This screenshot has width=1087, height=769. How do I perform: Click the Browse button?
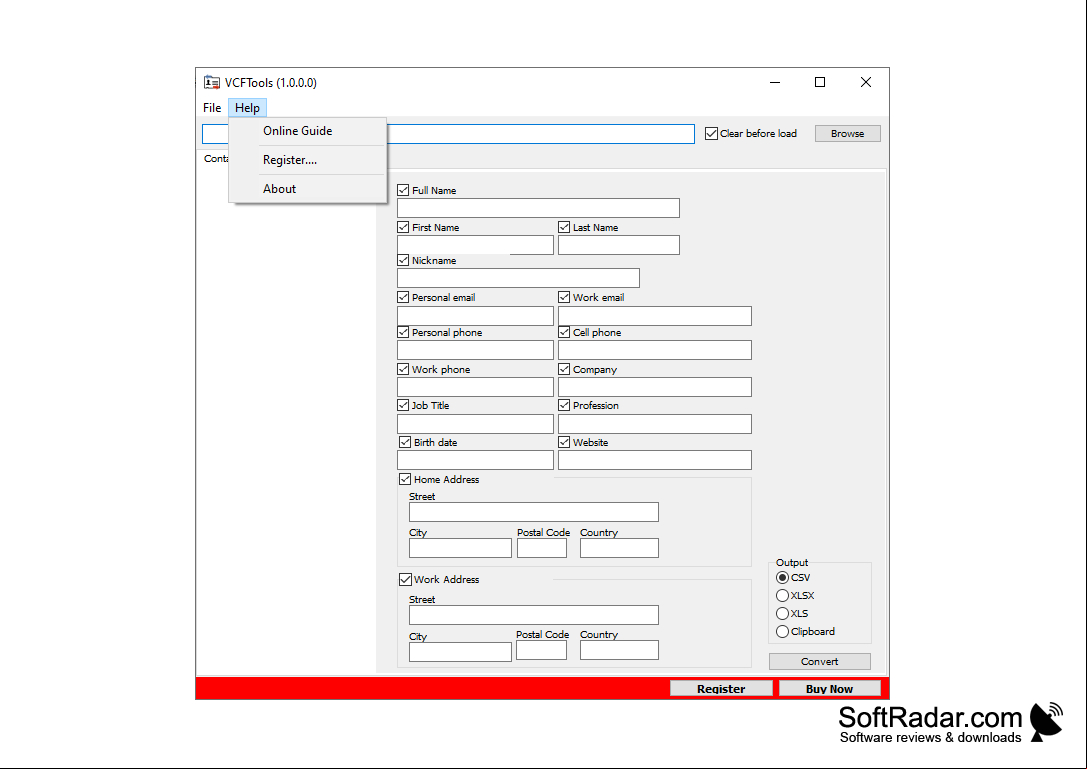pos(847,133)
